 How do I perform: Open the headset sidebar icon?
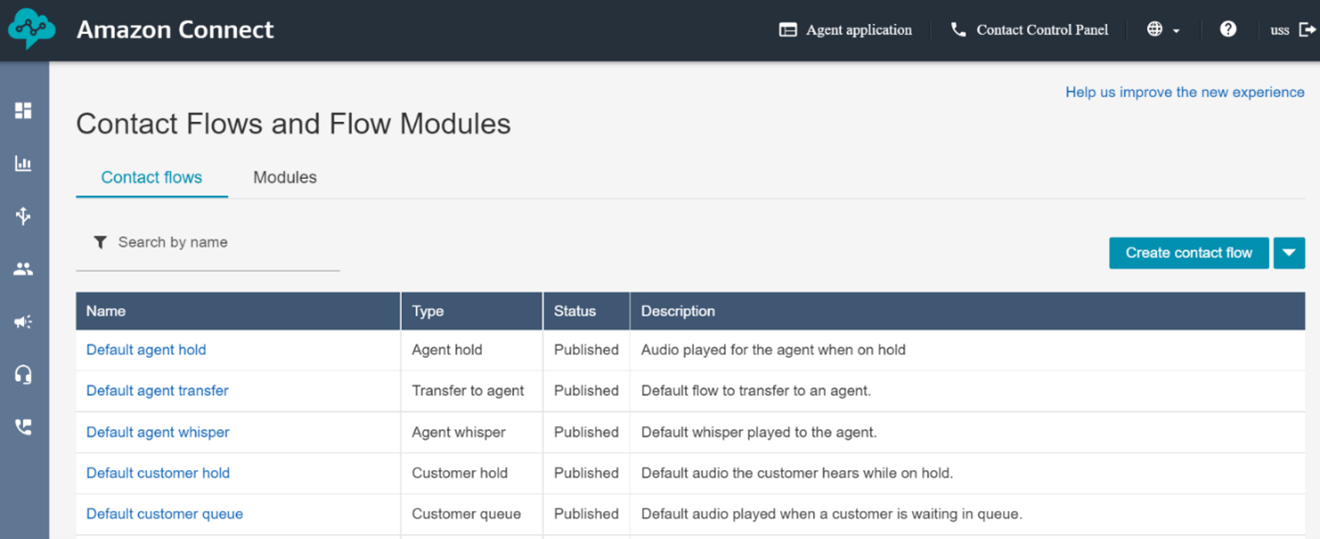[23, 374]
